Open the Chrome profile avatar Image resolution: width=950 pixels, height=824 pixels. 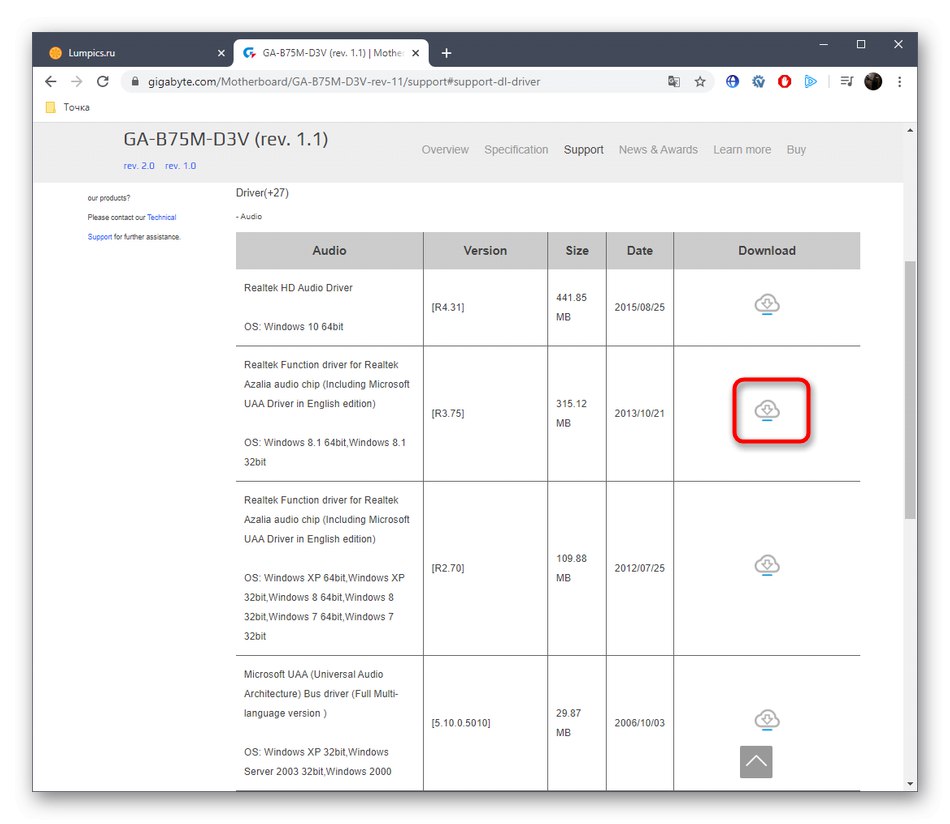click(873, 81)
